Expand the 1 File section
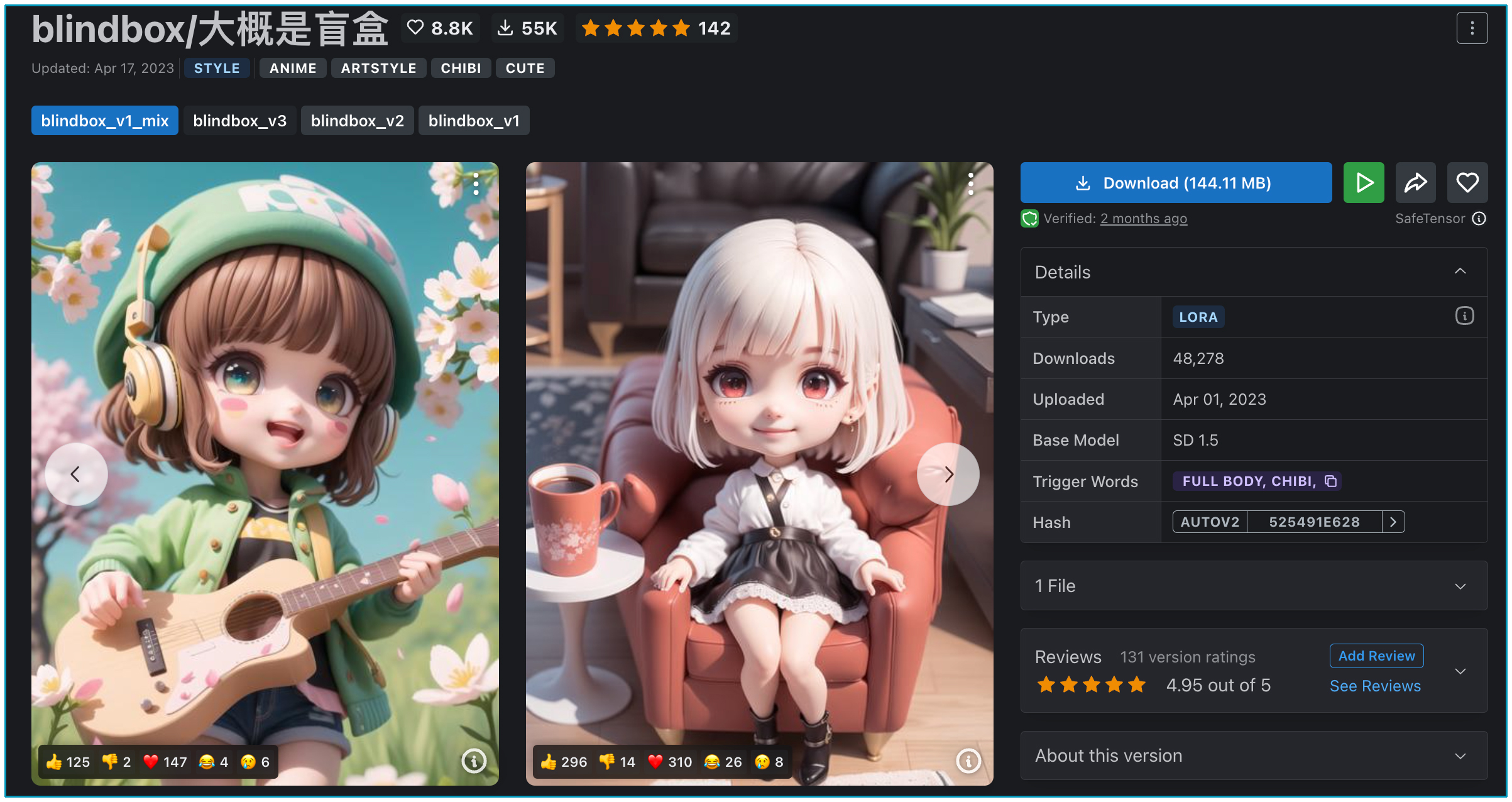 pos(1460,586)
